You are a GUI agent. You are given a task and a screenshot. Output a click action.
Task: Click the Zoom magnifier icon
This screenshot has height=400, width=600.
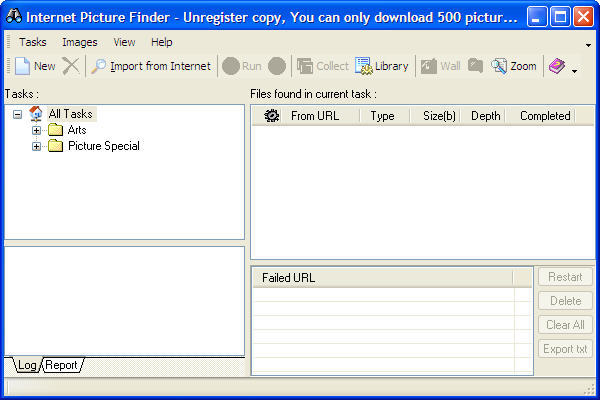coord(499,66)
